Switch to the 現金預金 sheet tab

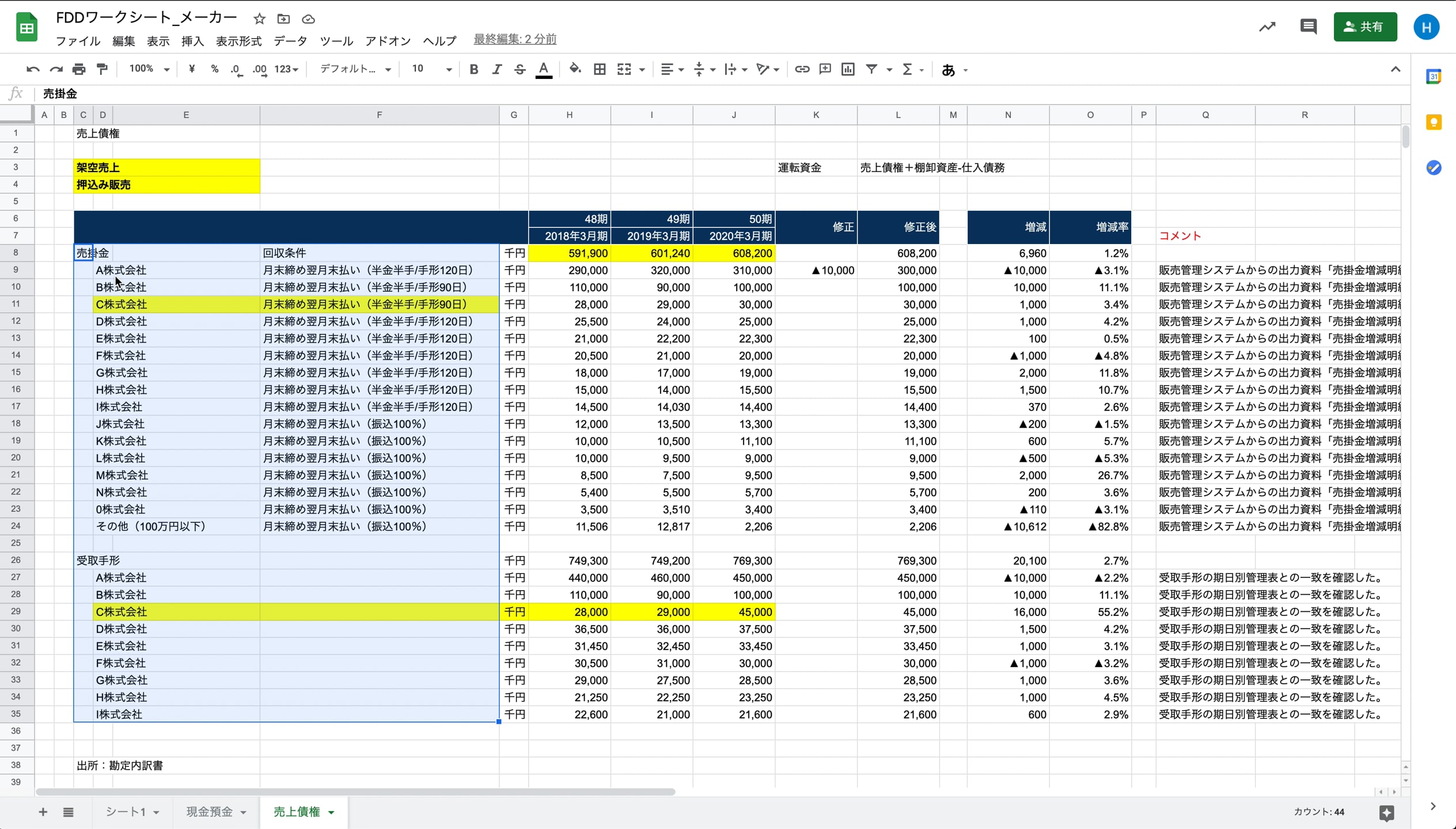coord(209,812)
